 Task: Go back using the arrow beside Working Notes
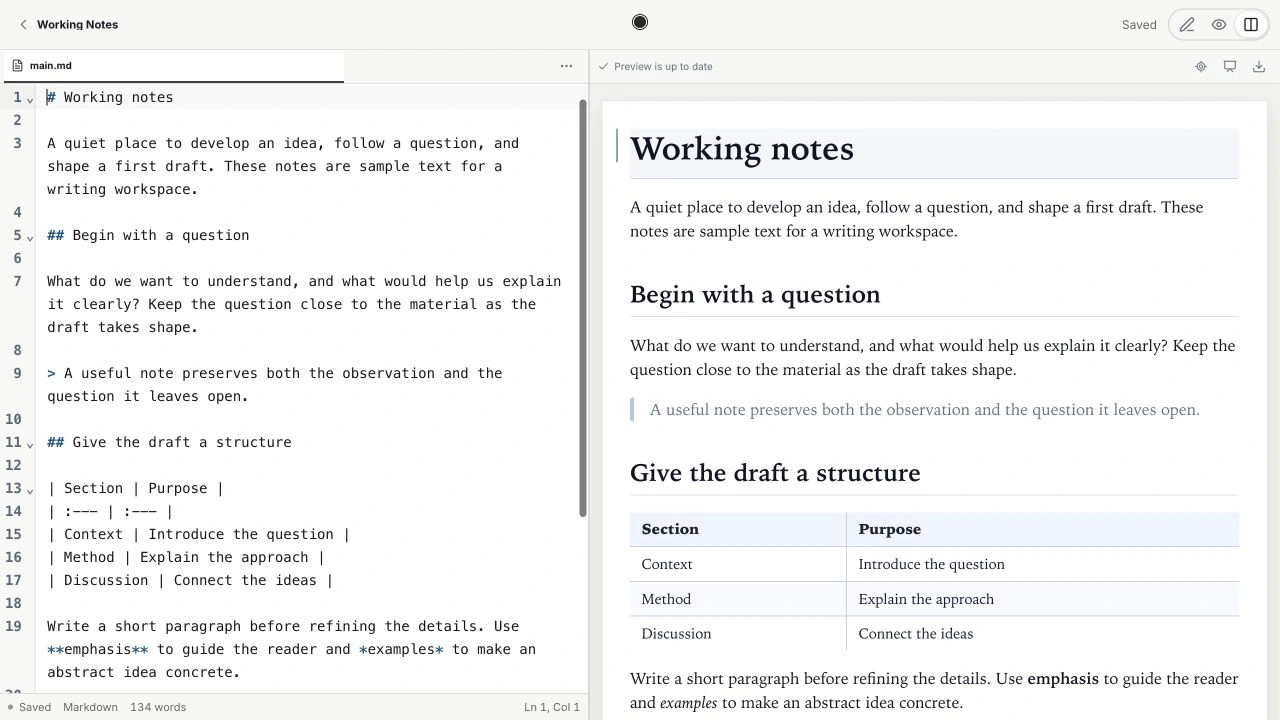pyautogui.click(x=23, y=25)
